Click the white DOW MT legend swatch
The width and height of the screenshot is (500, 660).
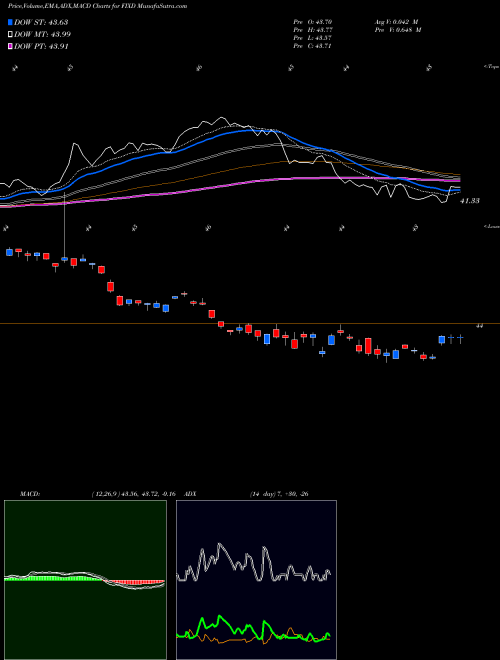(10, 35)
